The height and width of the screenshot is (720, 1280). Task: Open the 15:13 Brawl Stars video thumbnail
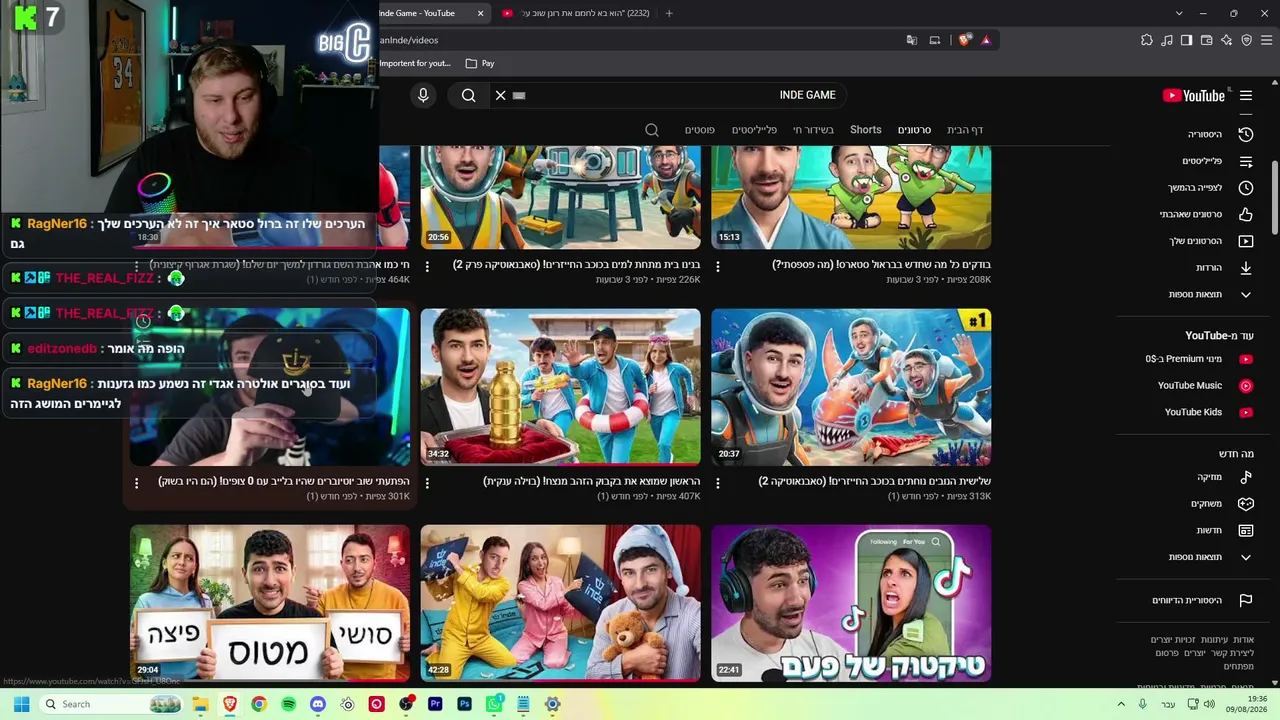click(851, 197)
